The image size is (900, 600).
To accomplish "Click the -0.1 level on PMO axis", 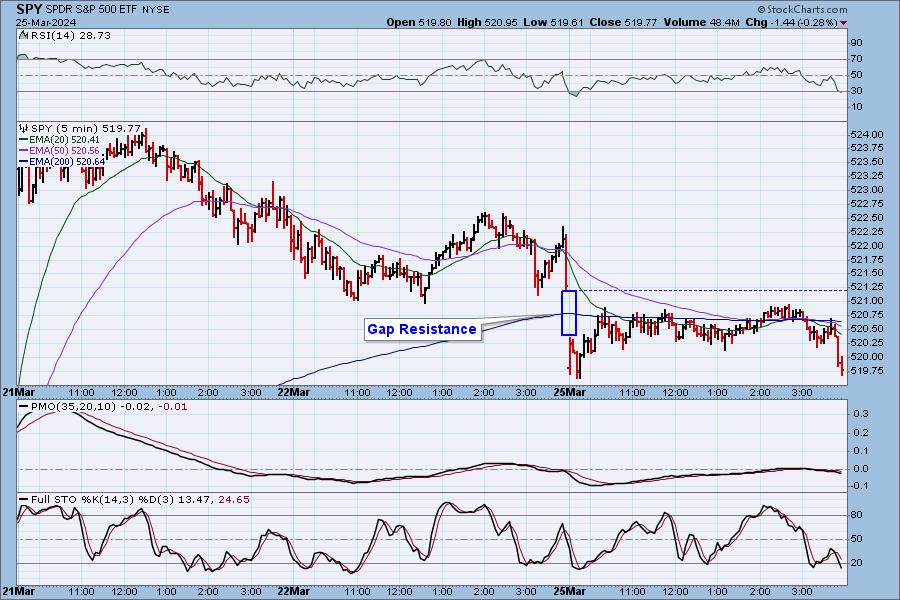I will (859, 486).
